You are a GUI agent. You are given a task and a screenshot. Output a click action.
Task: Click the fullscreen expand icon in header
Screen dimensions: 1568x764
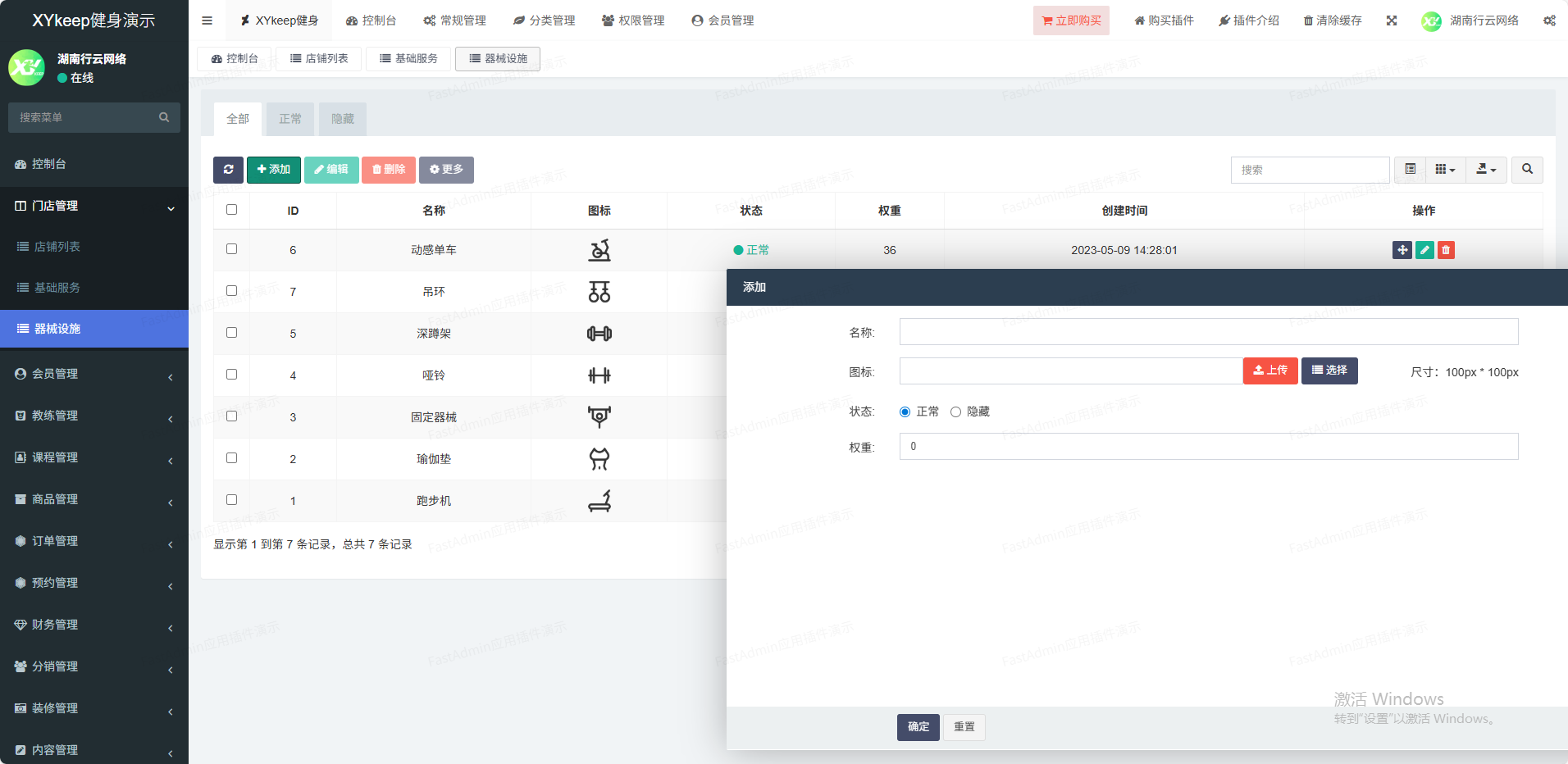pos(1392,20)
